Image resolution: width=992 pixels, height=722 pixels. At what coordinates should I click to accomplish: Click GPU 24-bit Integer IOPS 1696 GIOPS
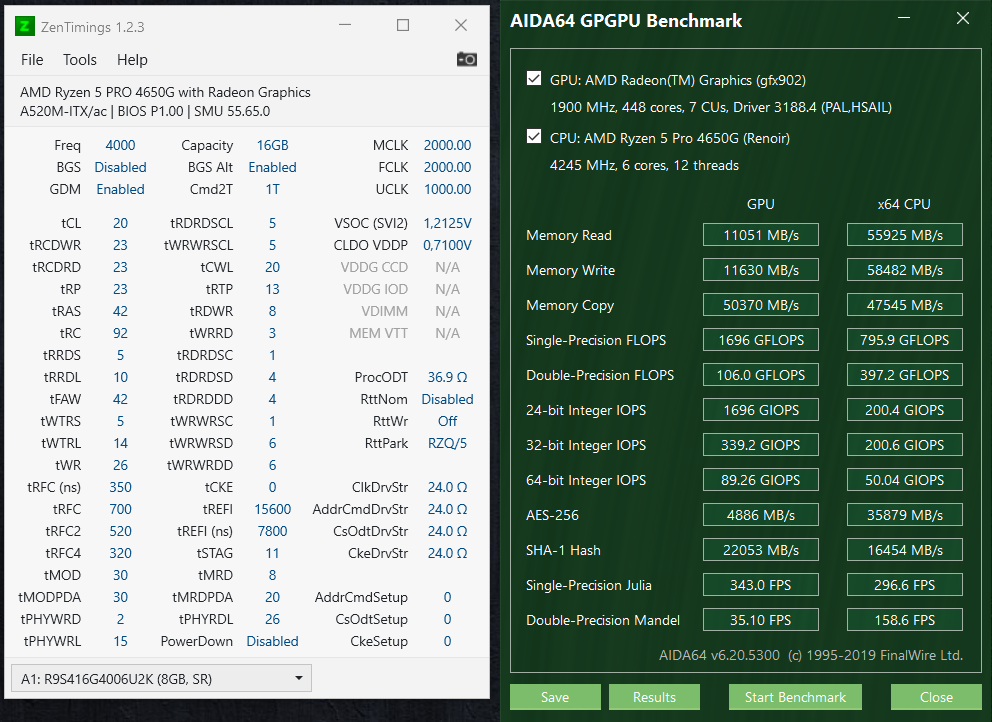coord(760,410)
